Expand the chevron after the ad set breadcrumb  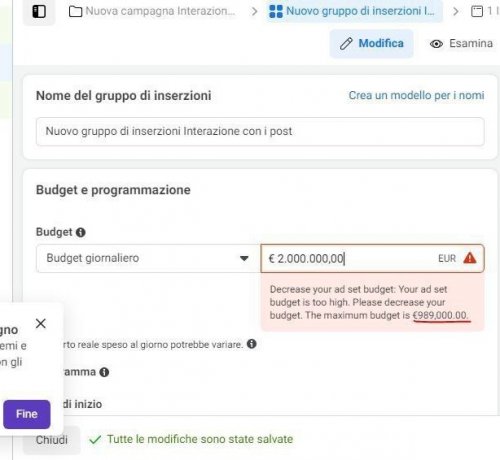pyautogui.click(x=455, y=12)
